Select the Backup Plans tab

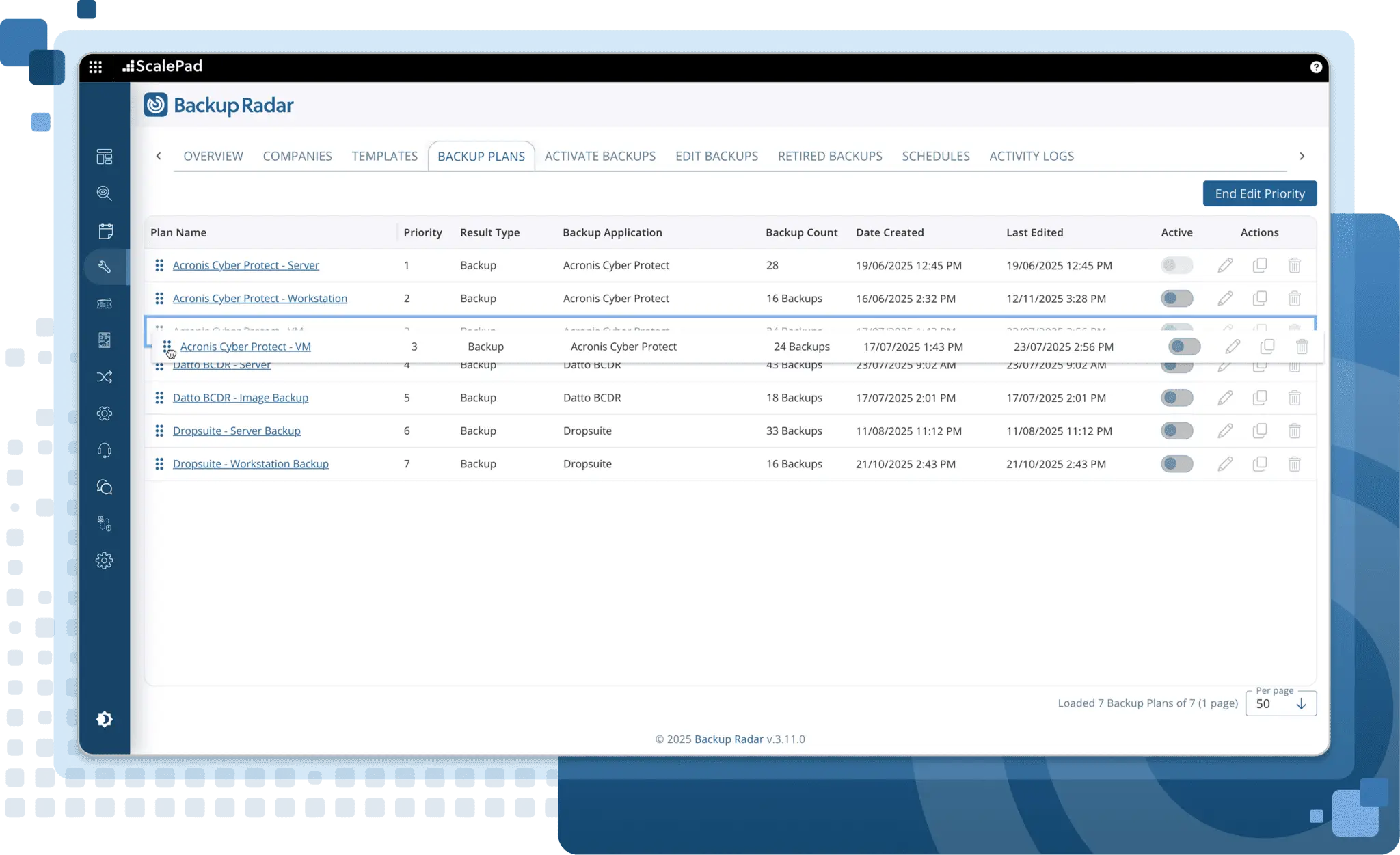click(481, 156)
